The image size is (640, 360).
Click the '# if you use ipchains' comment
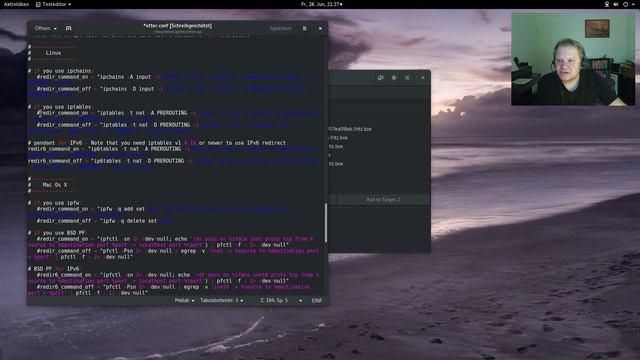(60, 71)
